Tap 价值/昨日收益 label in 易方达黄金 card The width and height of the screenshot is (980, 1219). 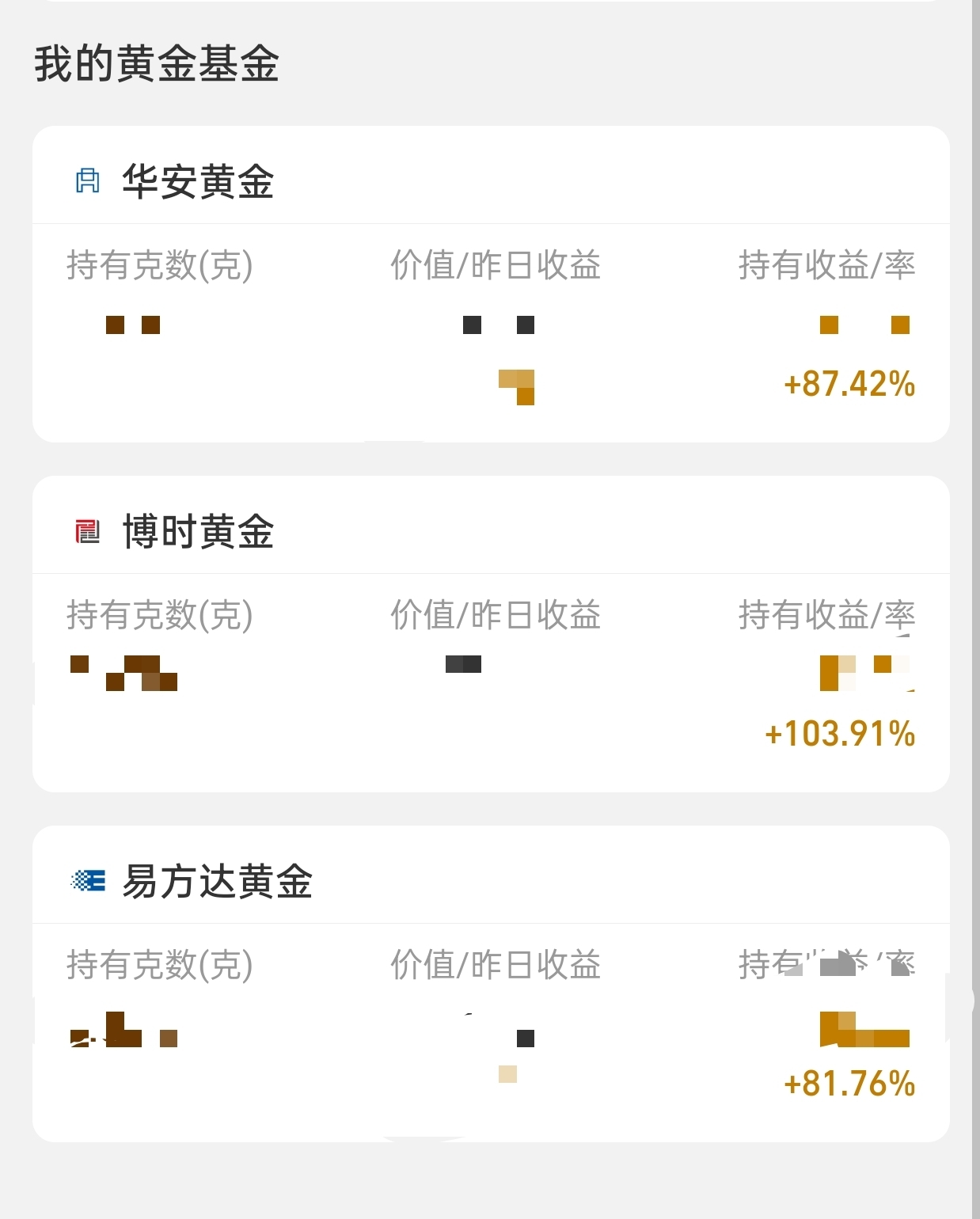click(496, 965)
